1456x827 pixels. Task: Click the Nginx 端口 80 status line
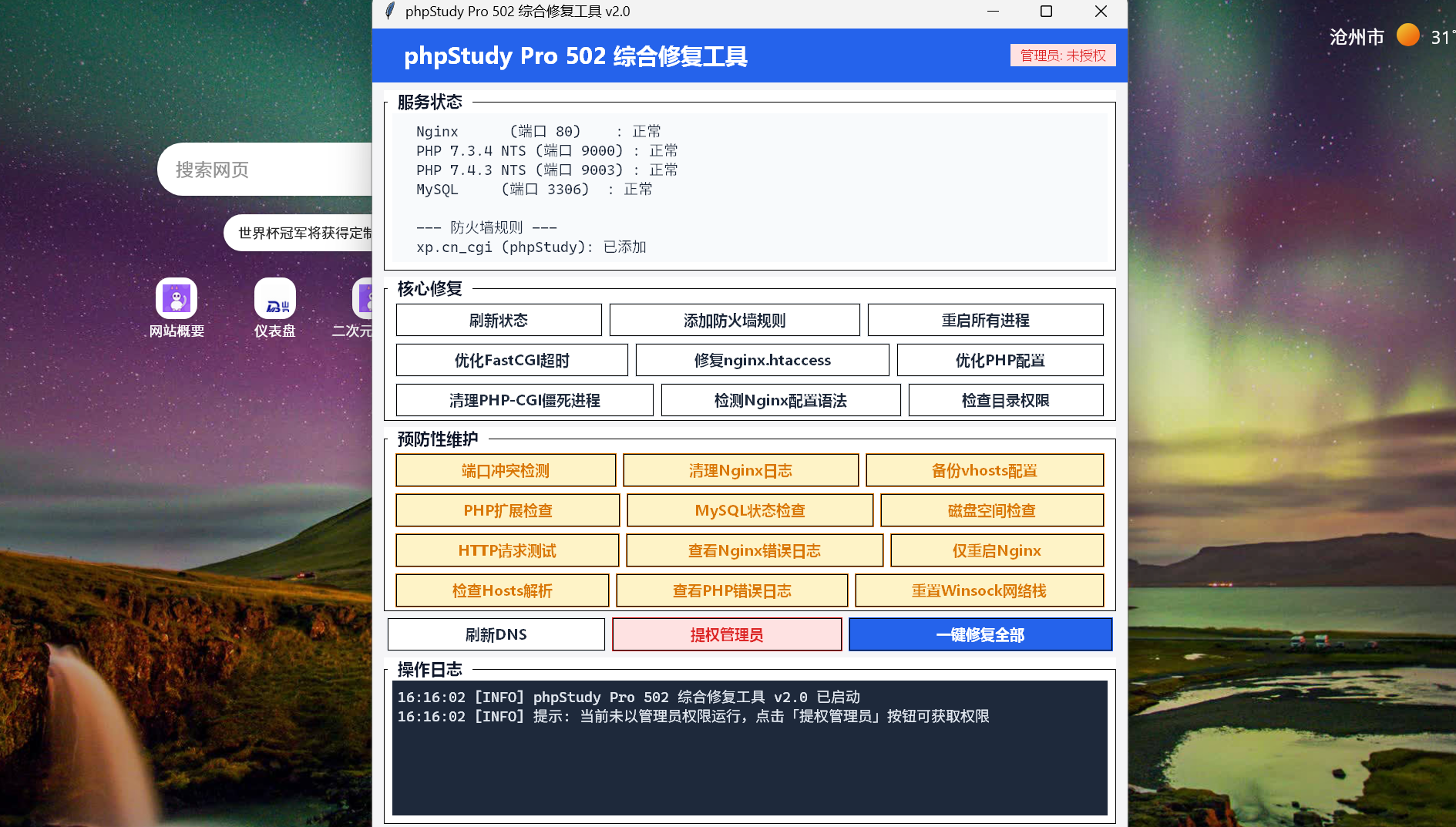538,131
